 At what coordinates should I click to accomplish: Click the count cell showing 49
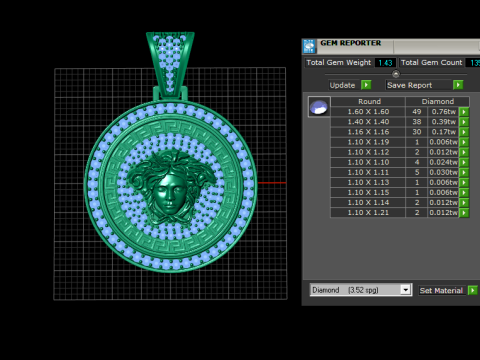pyautogui.click(x=417, y=112)
